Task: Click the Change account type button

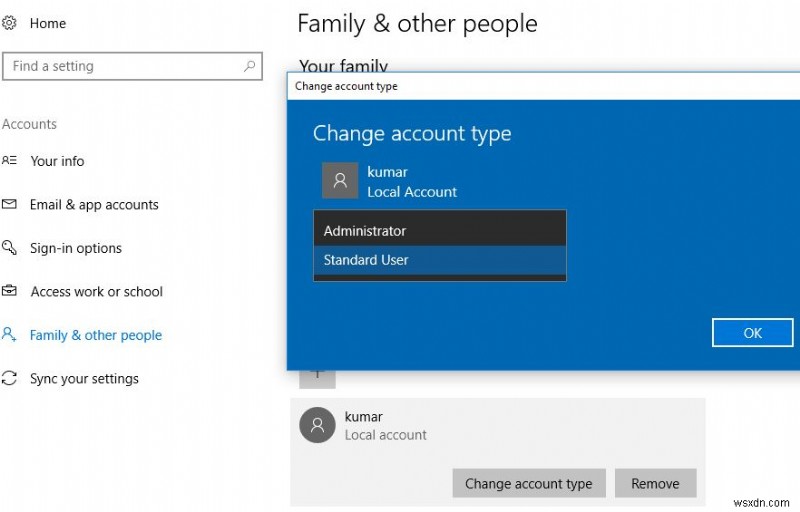Action: click(529, 484)
